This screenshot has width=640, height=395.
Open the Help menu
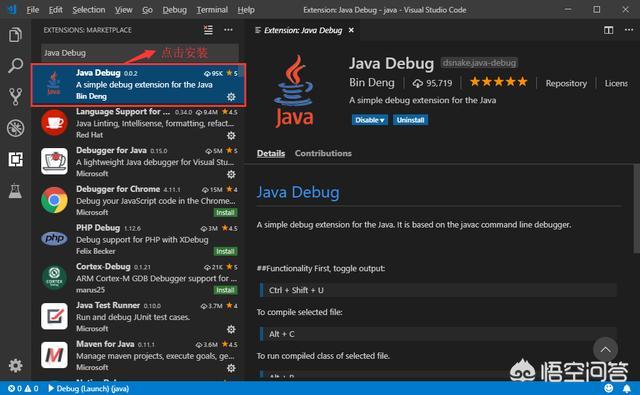[x=246, y=10]
